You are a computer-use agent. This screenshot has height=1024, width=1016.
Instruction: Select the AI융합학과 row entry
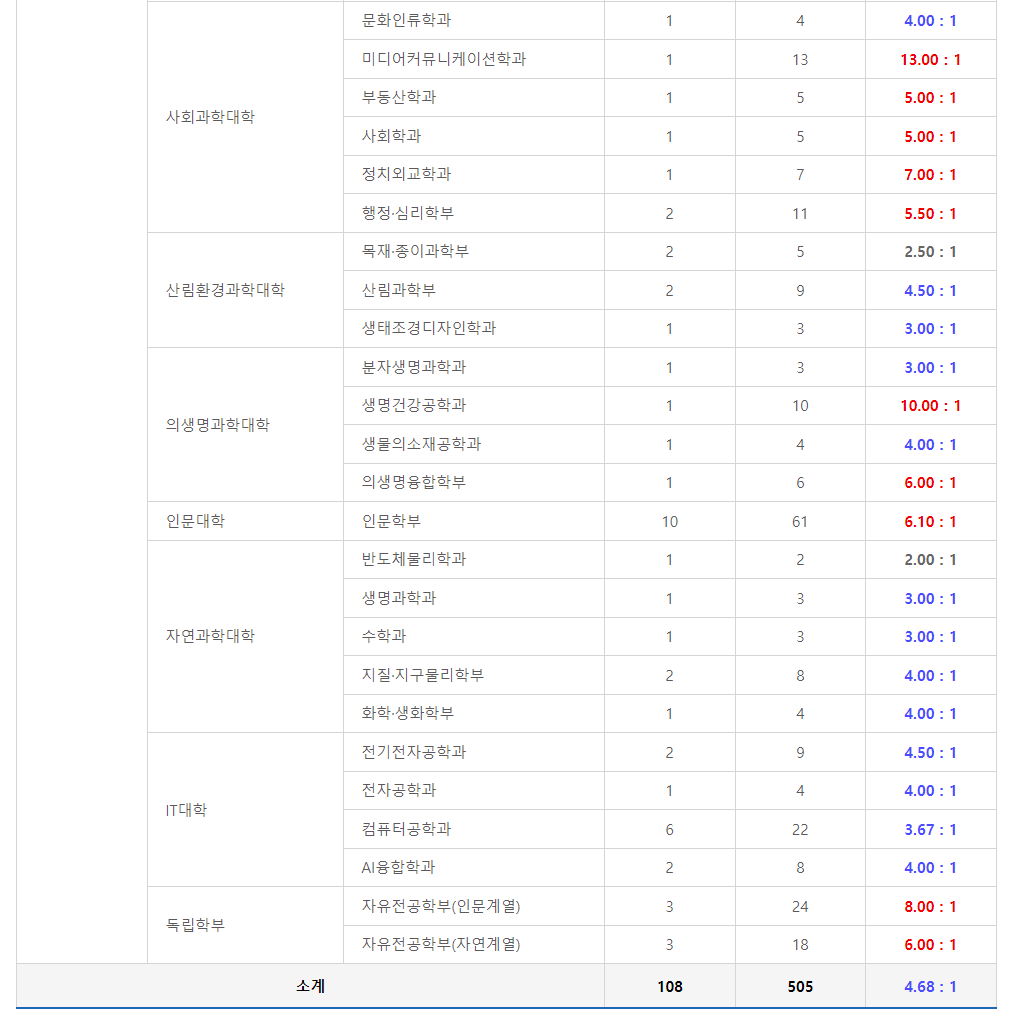coord(394,867)
